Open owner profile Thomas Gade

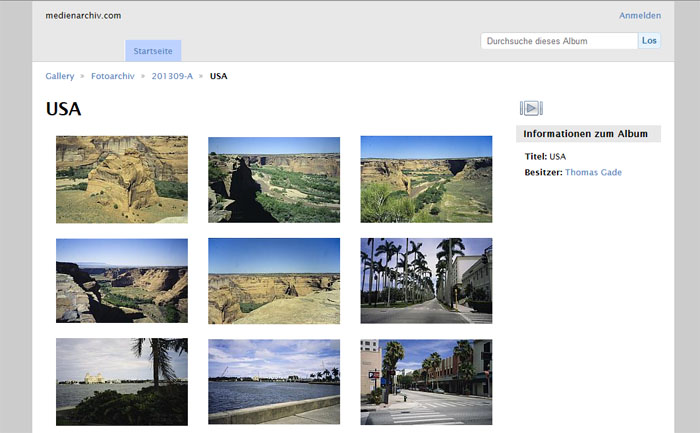[x=593, y=172]
